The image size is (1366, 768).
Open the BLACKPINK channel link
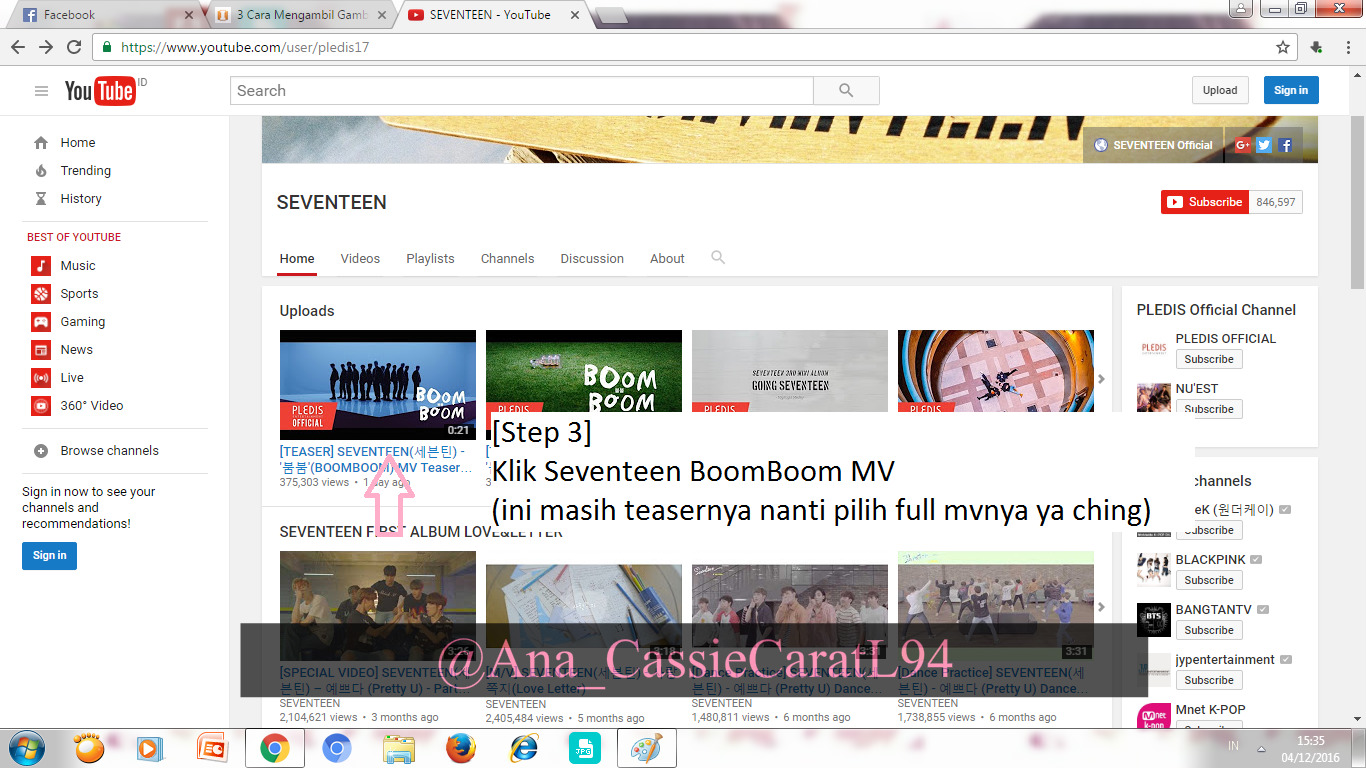coord(1211,560)
